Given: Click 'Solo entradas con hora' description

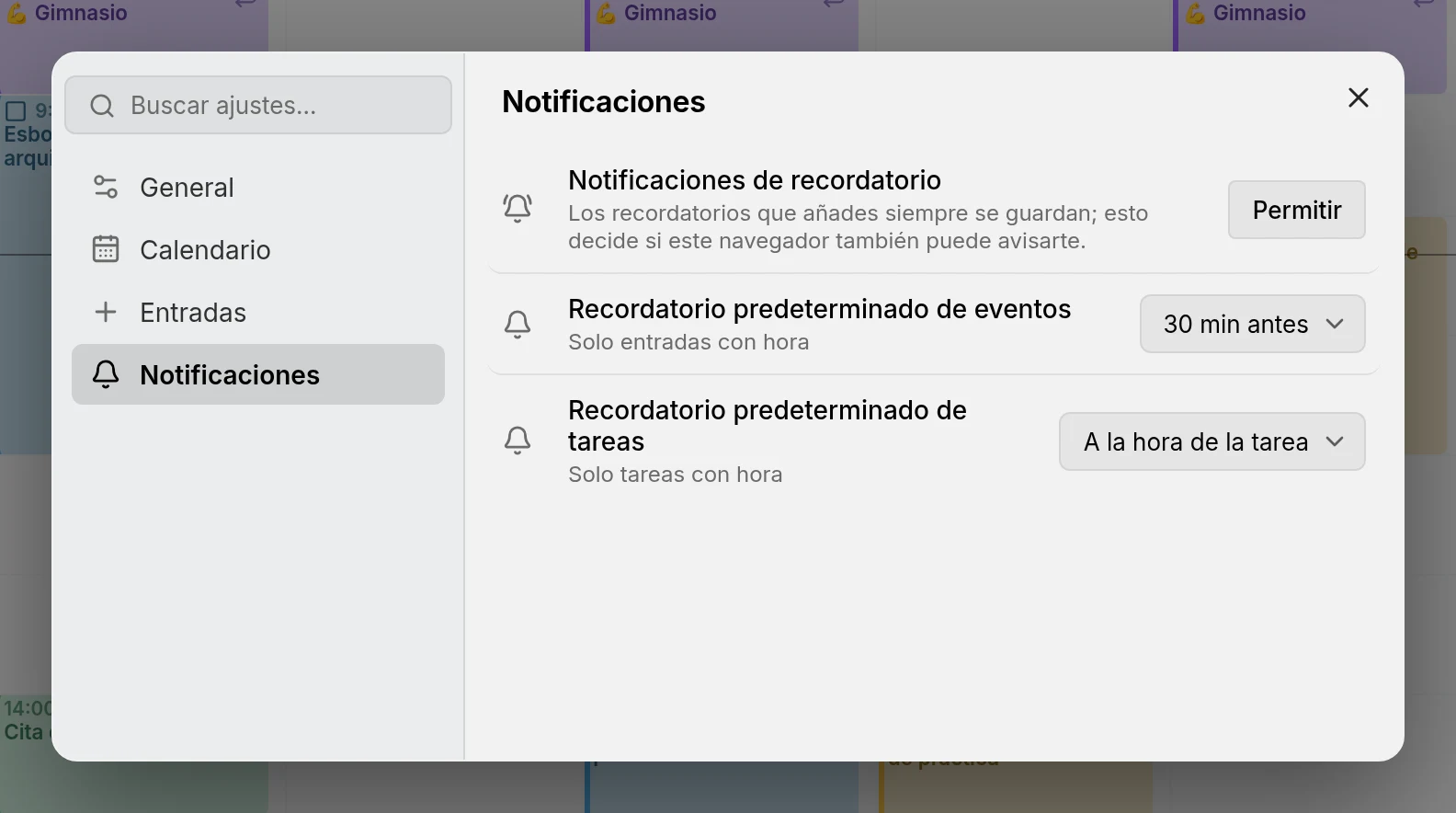Looking at the screenshot, I should 688,342.
